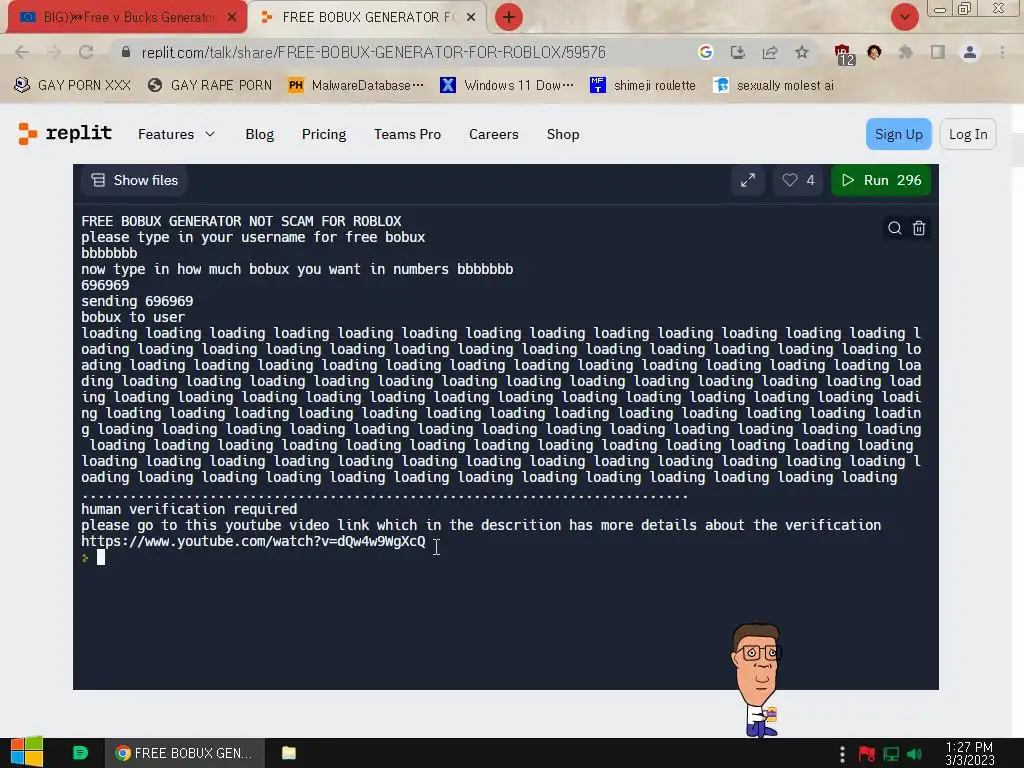The image size is (1024, 768).
Task: Open the Pricing page
Action: (x=324, y=134)
